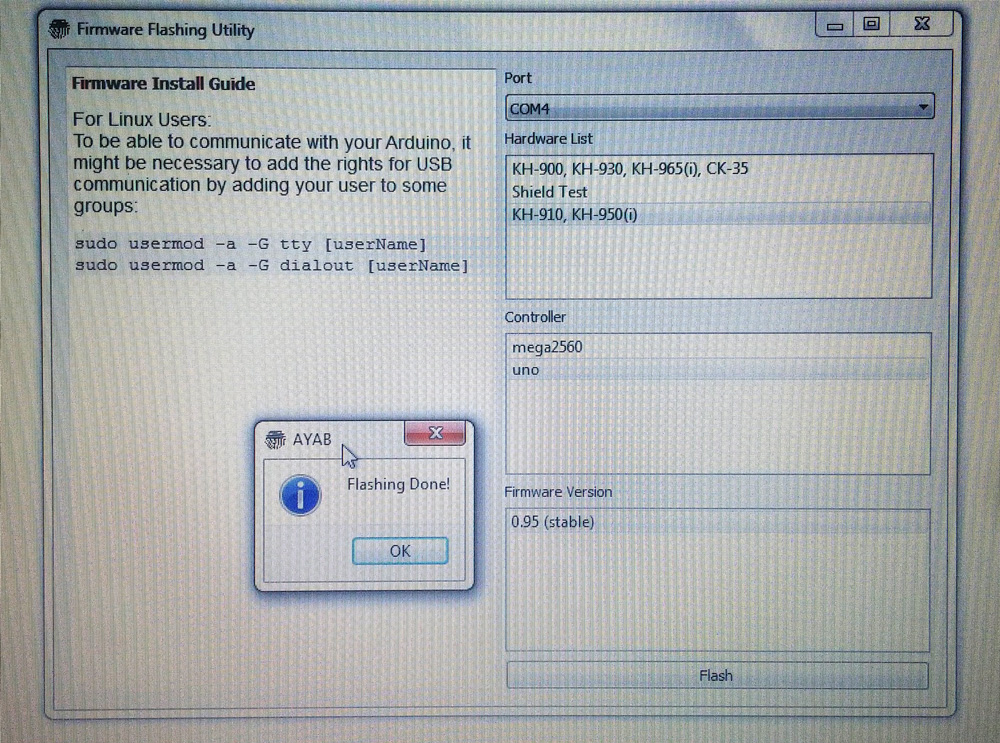The image size is (1000, 743).
Task: Expand the Port selection combo box
Action: pyautogui.click(x=718, y=108)
